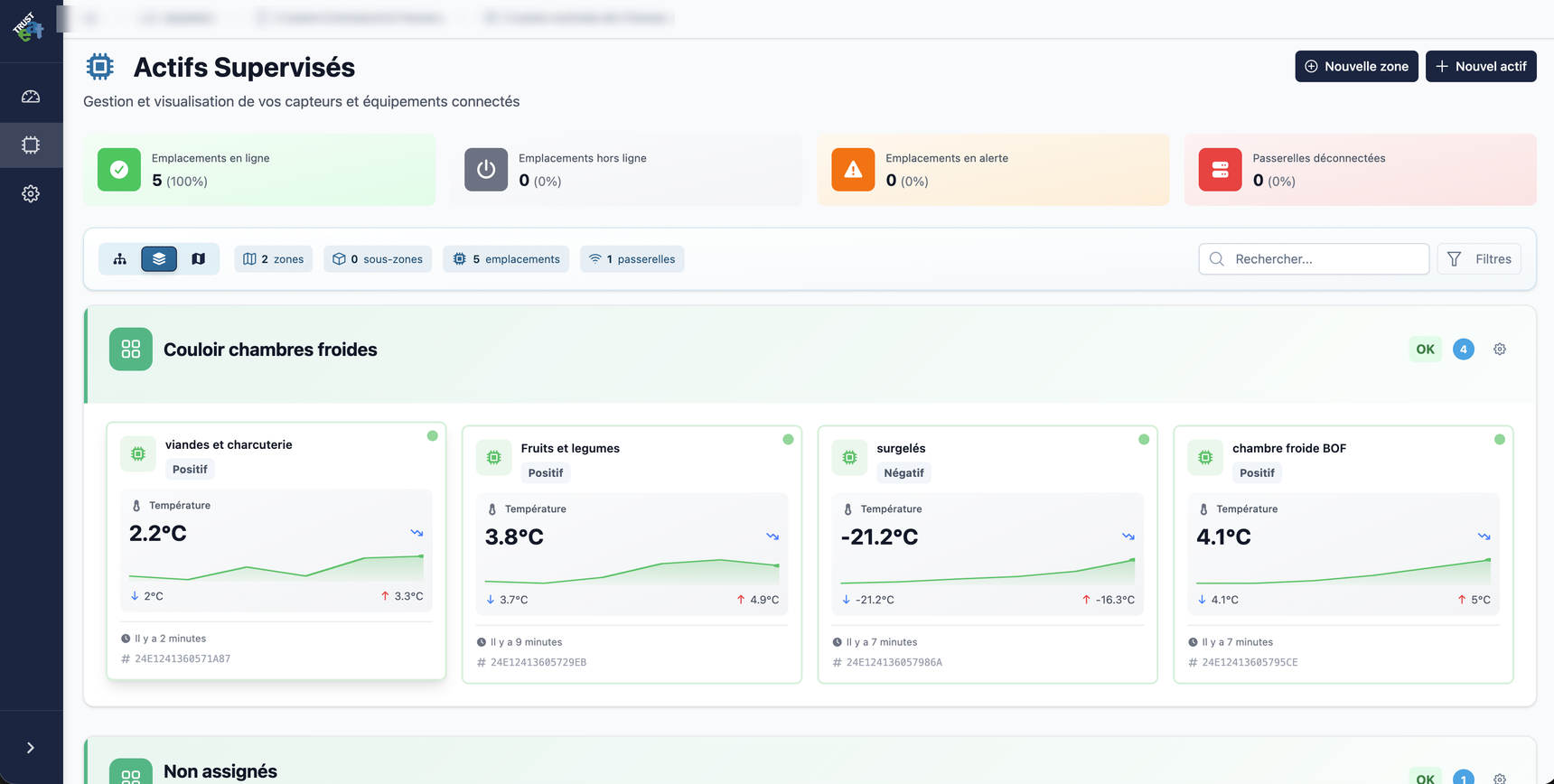Image resolution: width=1554 pixels, height=784 pixels.
Task: Click the 0 sous-zones chip
Action: [378, 259]
